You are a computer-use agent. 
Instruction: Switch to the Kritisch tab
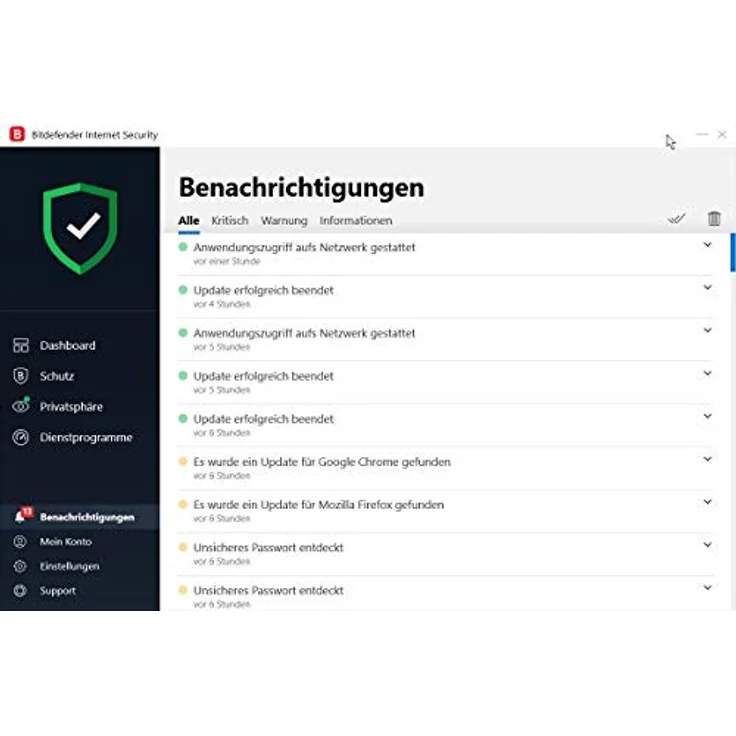(x=230, y=221)
